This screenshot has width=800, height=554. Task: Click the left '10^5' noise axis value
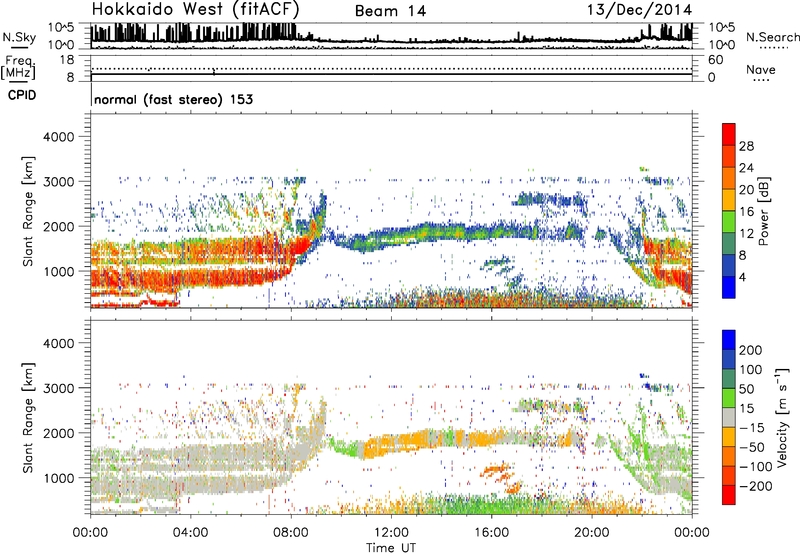[x=61, y=27]
